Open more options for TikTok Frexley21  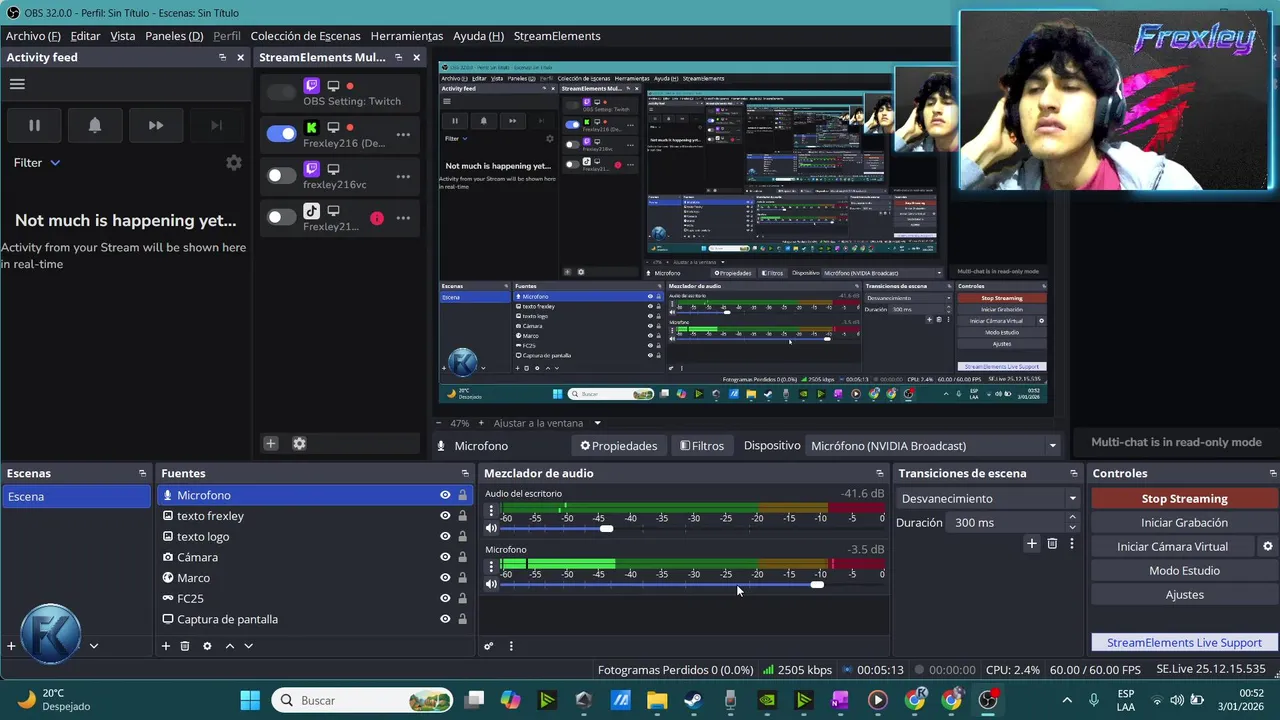(403, 217)
